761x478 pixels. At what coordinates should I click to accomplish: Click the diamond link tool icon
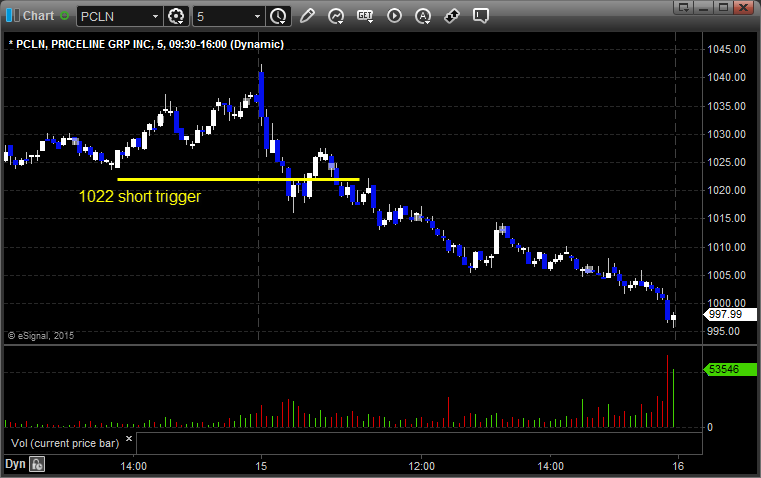(x=452, y=16)
